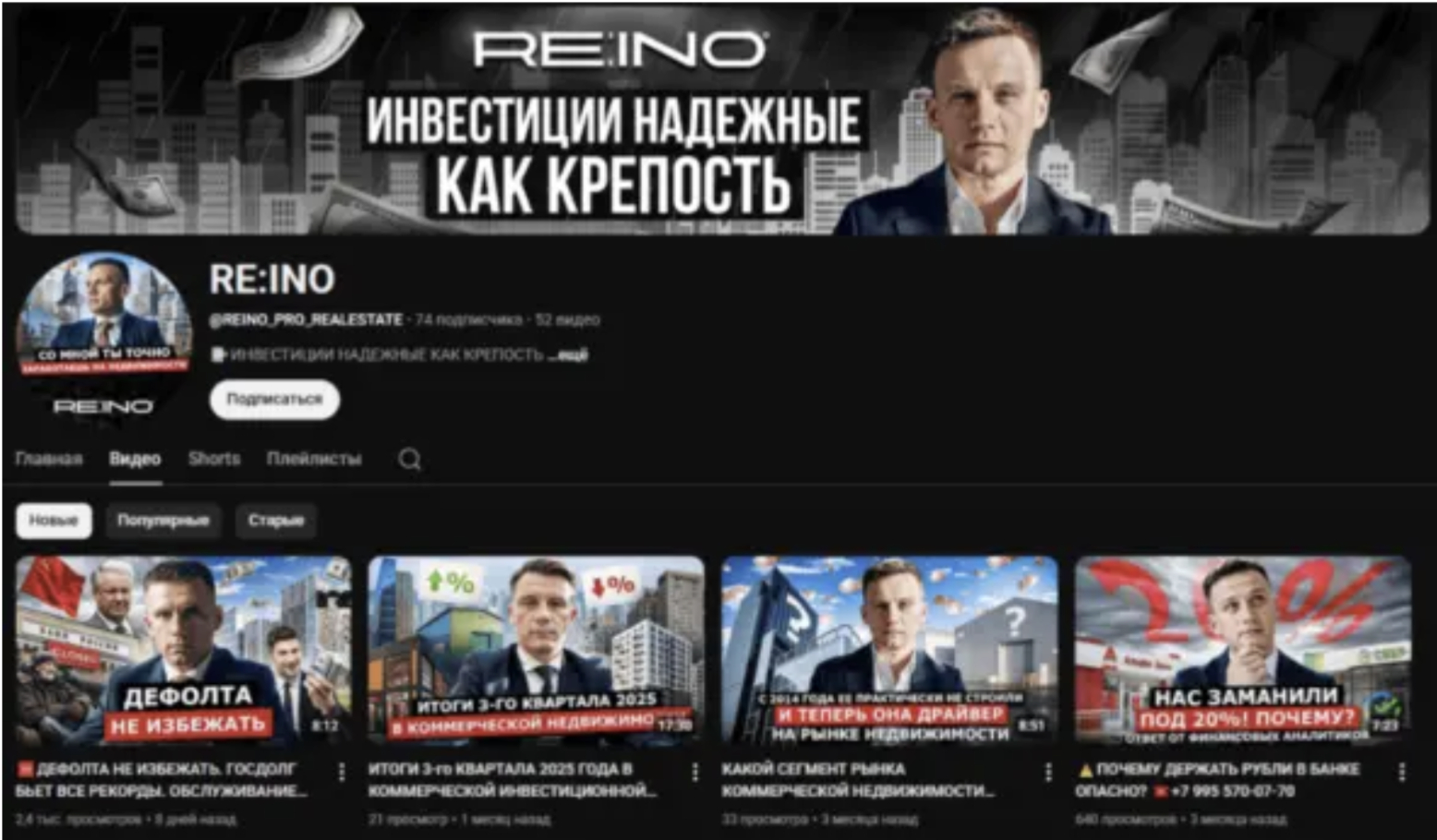This screenshot has width=1437, height=840.
Task: Click the Подписаться subscribe button
Action: [274, 400]
